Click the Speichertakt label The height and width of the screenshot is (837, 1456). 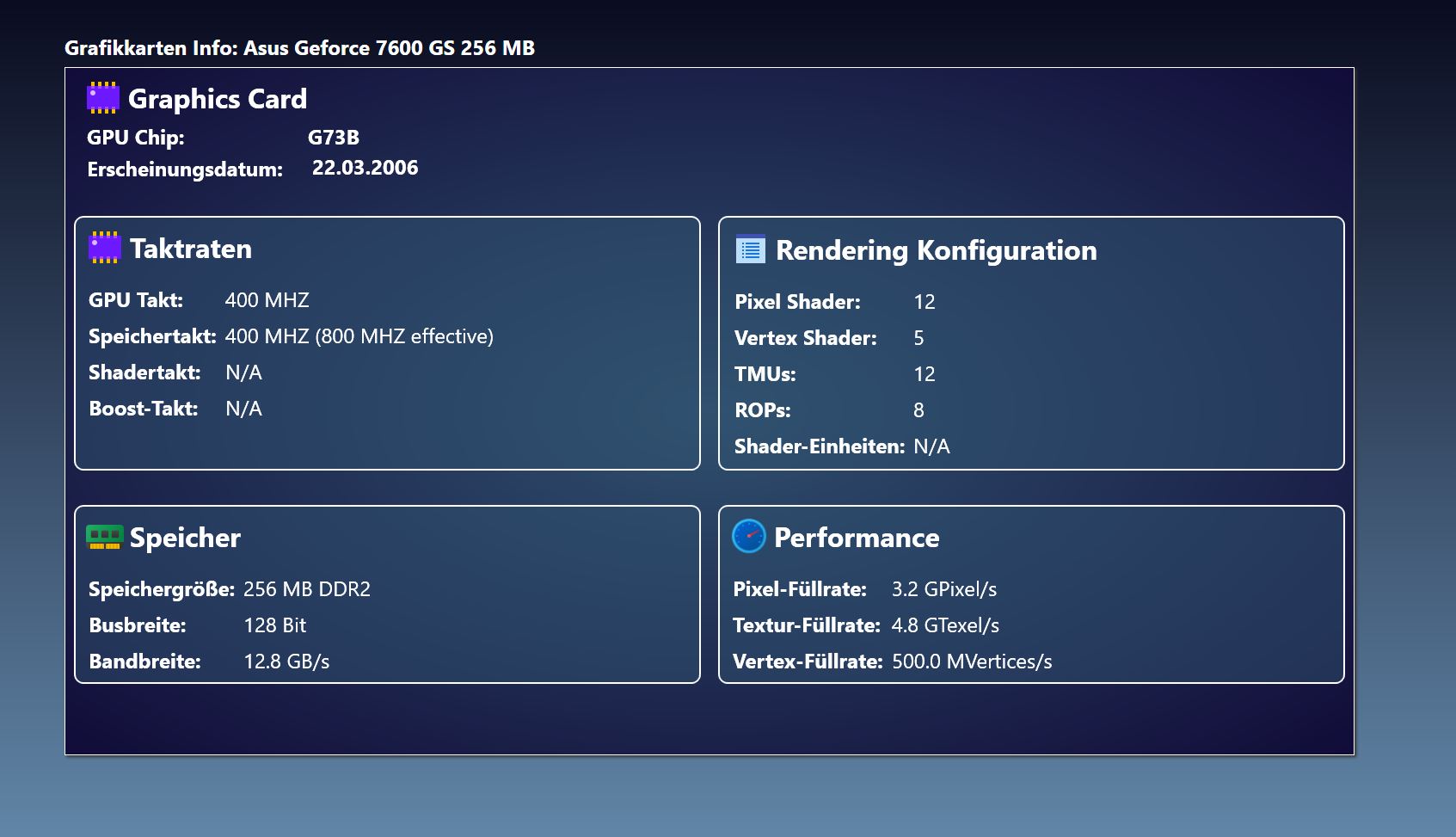(152, 336)
